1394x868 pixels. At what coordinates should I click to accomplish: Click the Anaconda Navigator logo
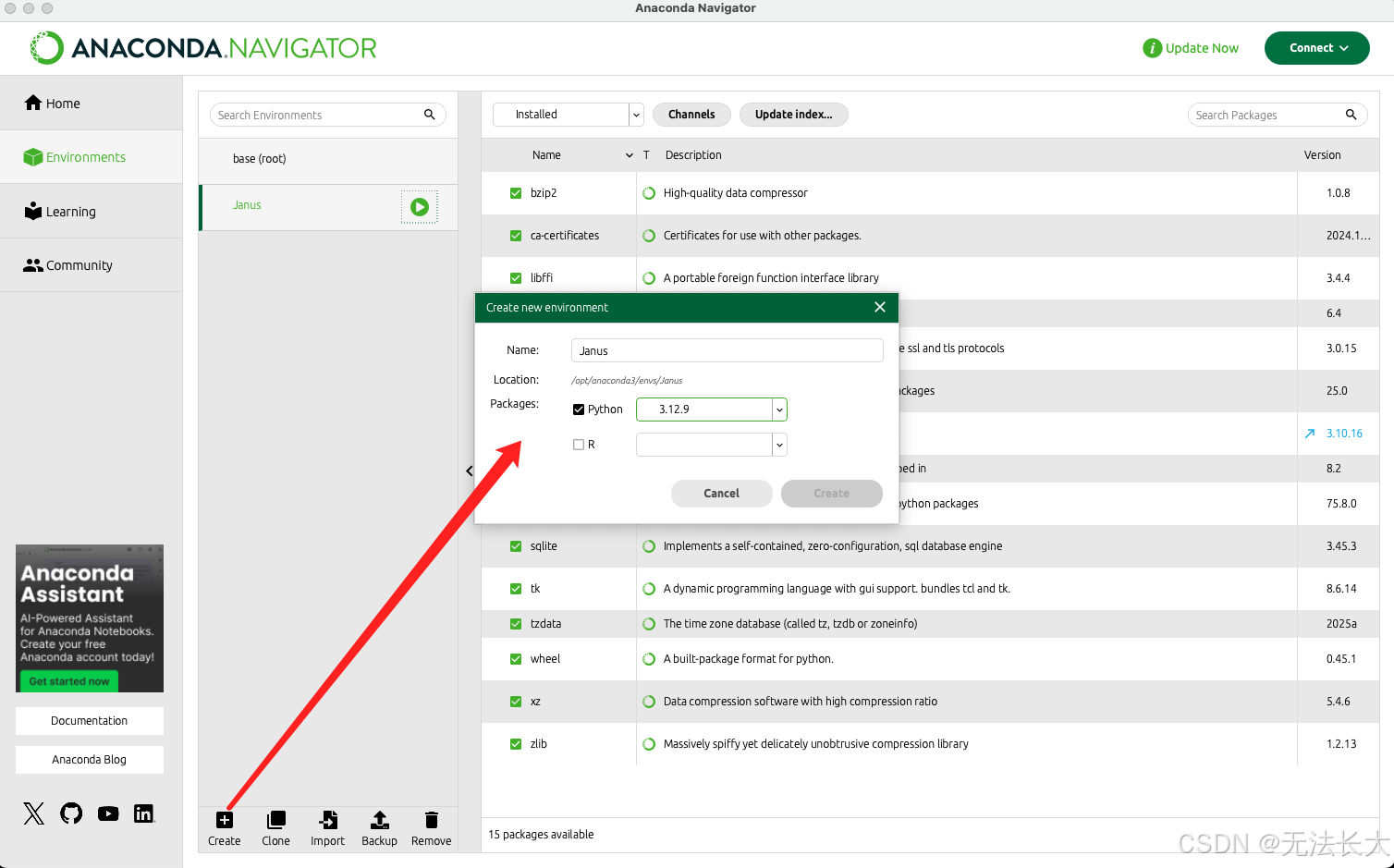pyautogui.click(x=203, y=48)
